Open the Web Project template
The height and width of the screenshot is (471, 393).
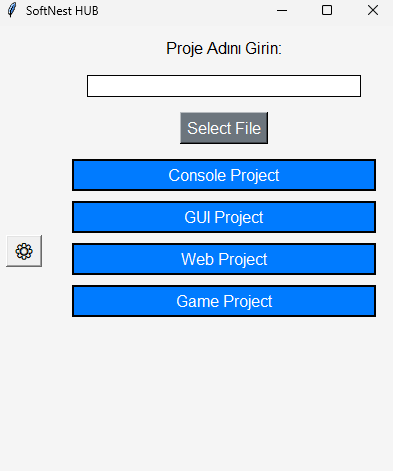click(224, 259)
